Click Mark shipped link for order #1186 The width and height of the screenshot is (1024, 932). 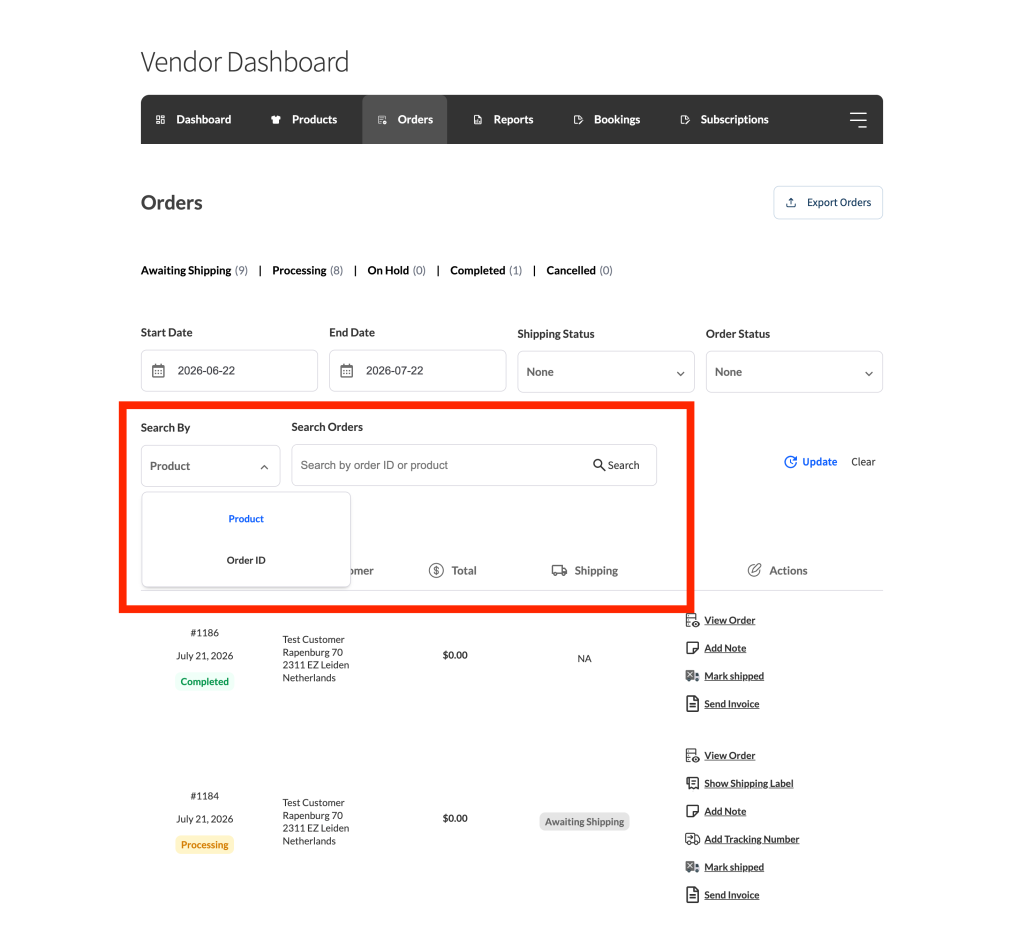[x=734, y=676]
